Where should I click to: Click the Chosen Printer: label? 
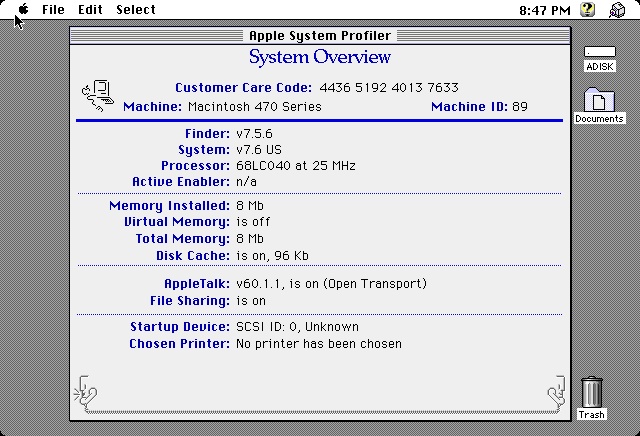[180, 344]
